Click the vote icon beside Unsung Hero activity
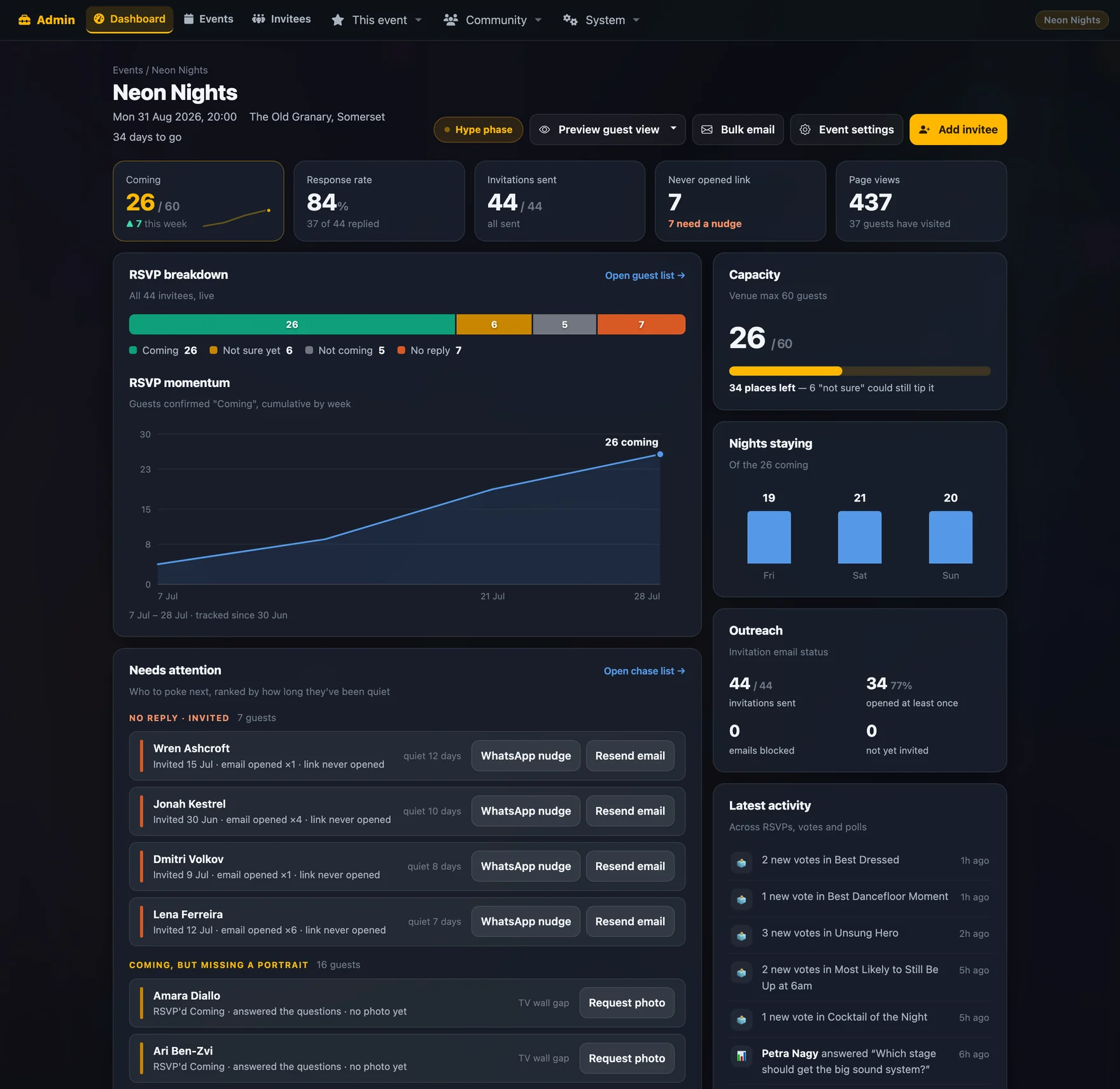The height and width of the screenshot is (1089, 1120). tap(741, 936)
